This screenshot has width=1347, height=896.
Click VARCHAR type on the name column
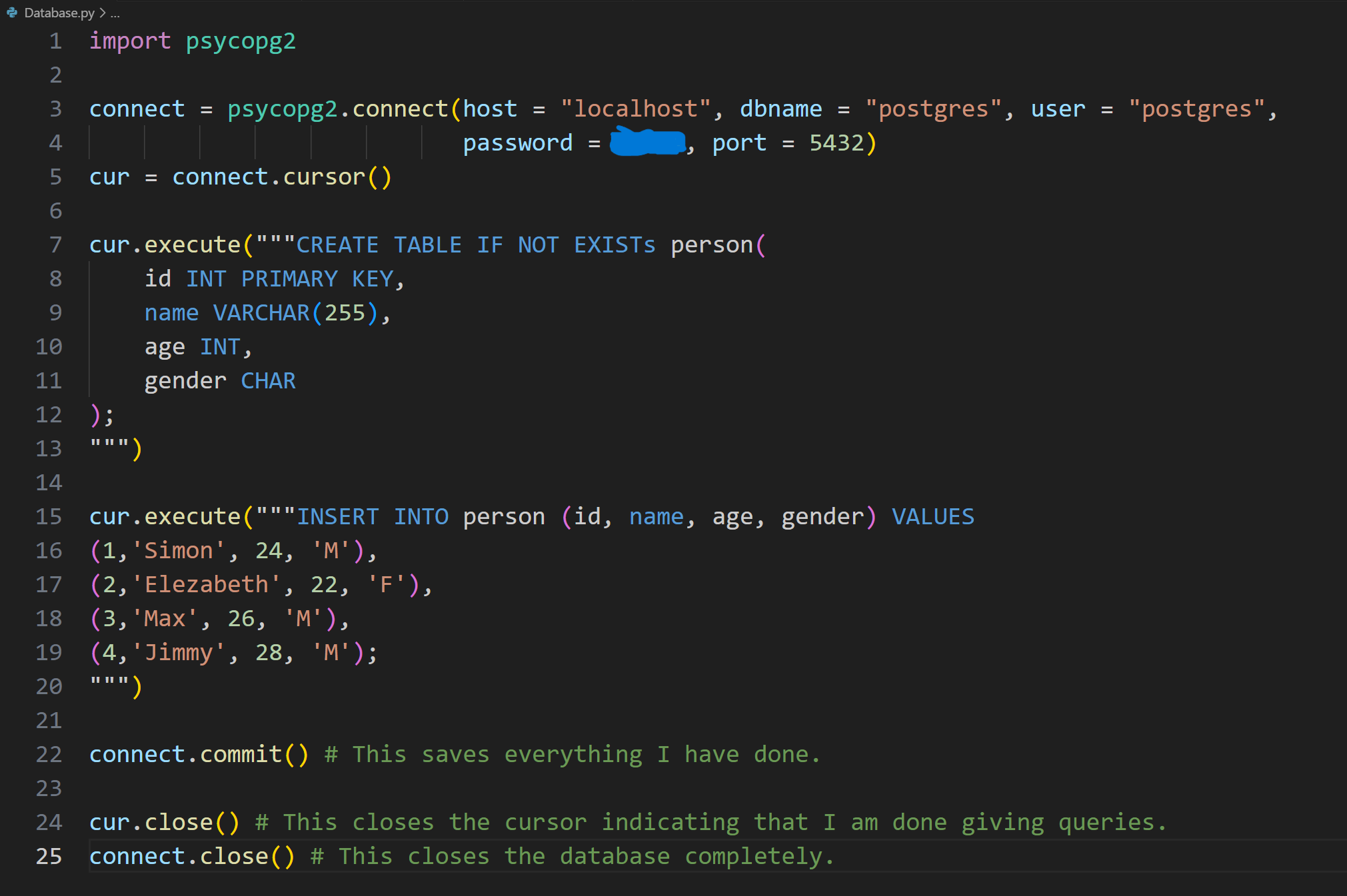pos(261,313)
